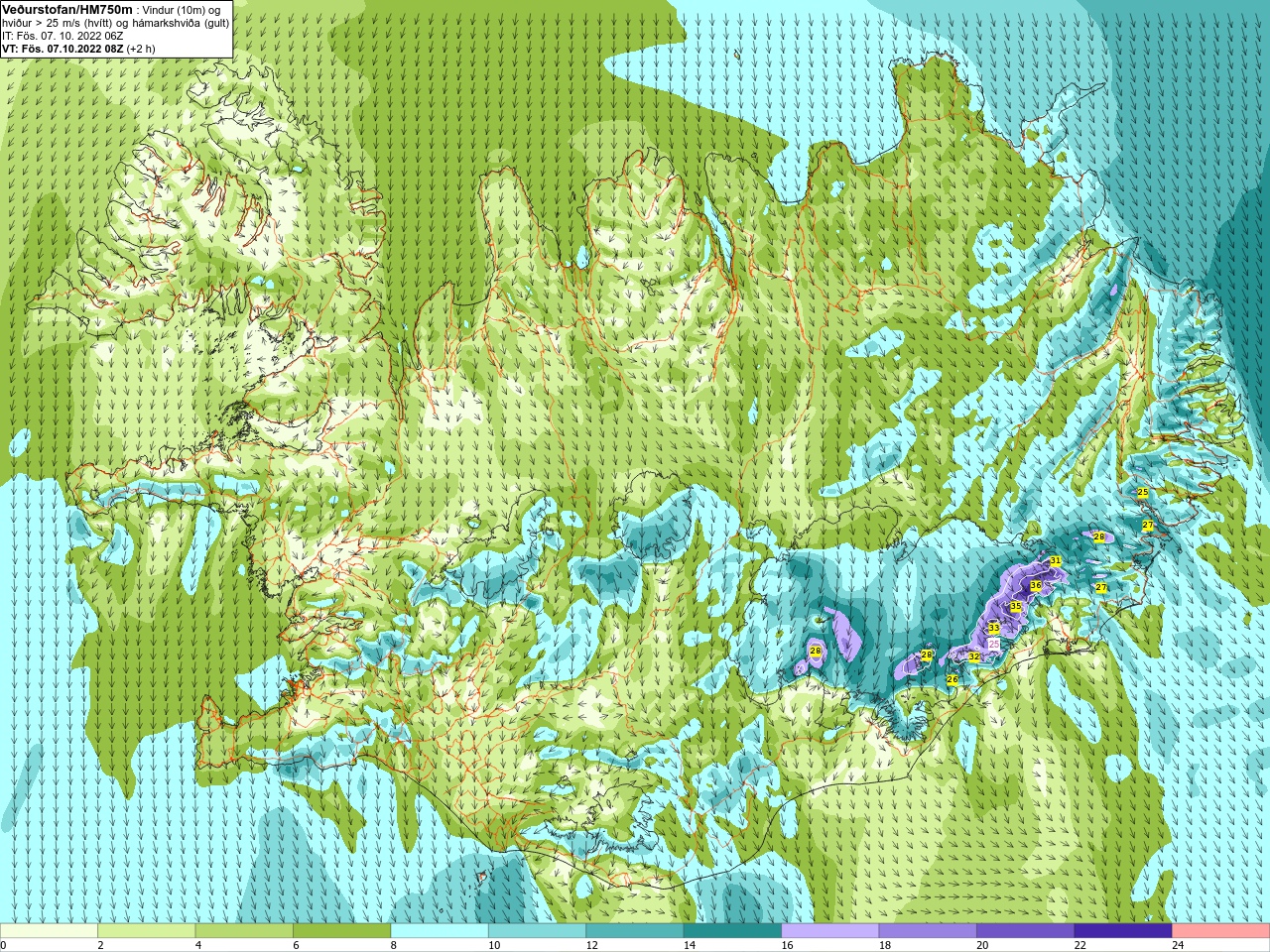Click the yellow gust label 31
The image size is (1270, 952).
(x=1056, y=560)
